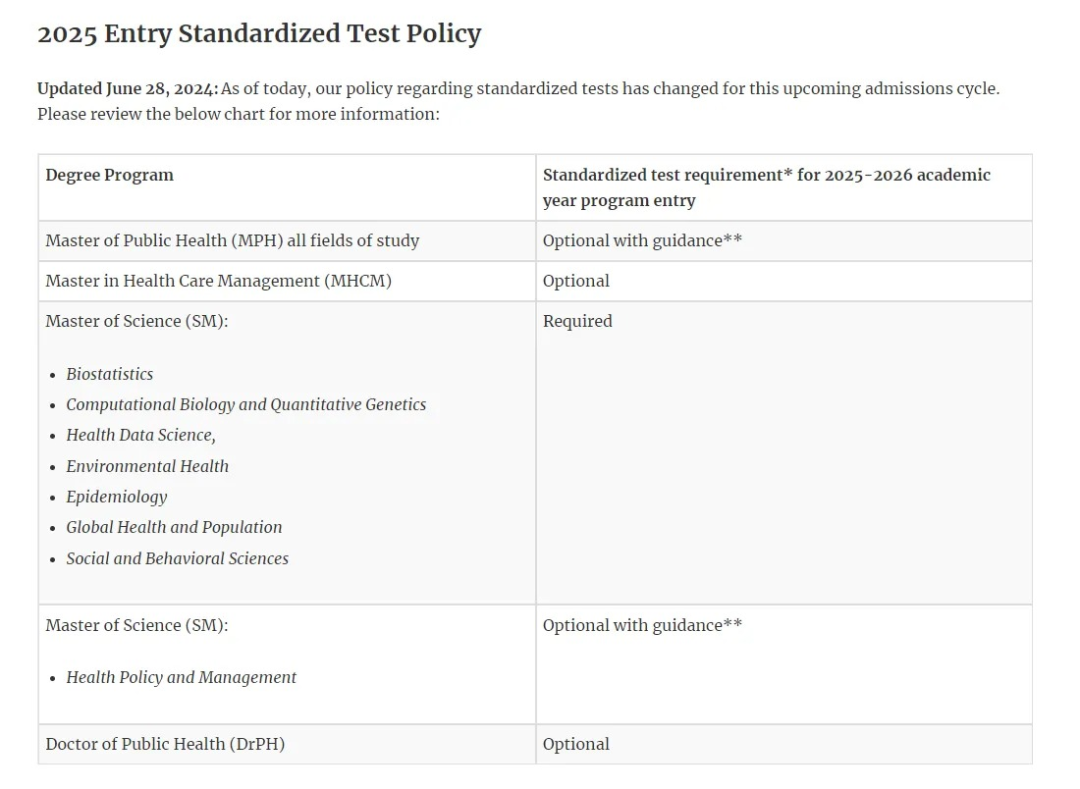The width and height of the screenshot is (1080, 789).
Task: Select the Doctor of Public Health (DrPH) cell
Action: (x=165, y=744)
